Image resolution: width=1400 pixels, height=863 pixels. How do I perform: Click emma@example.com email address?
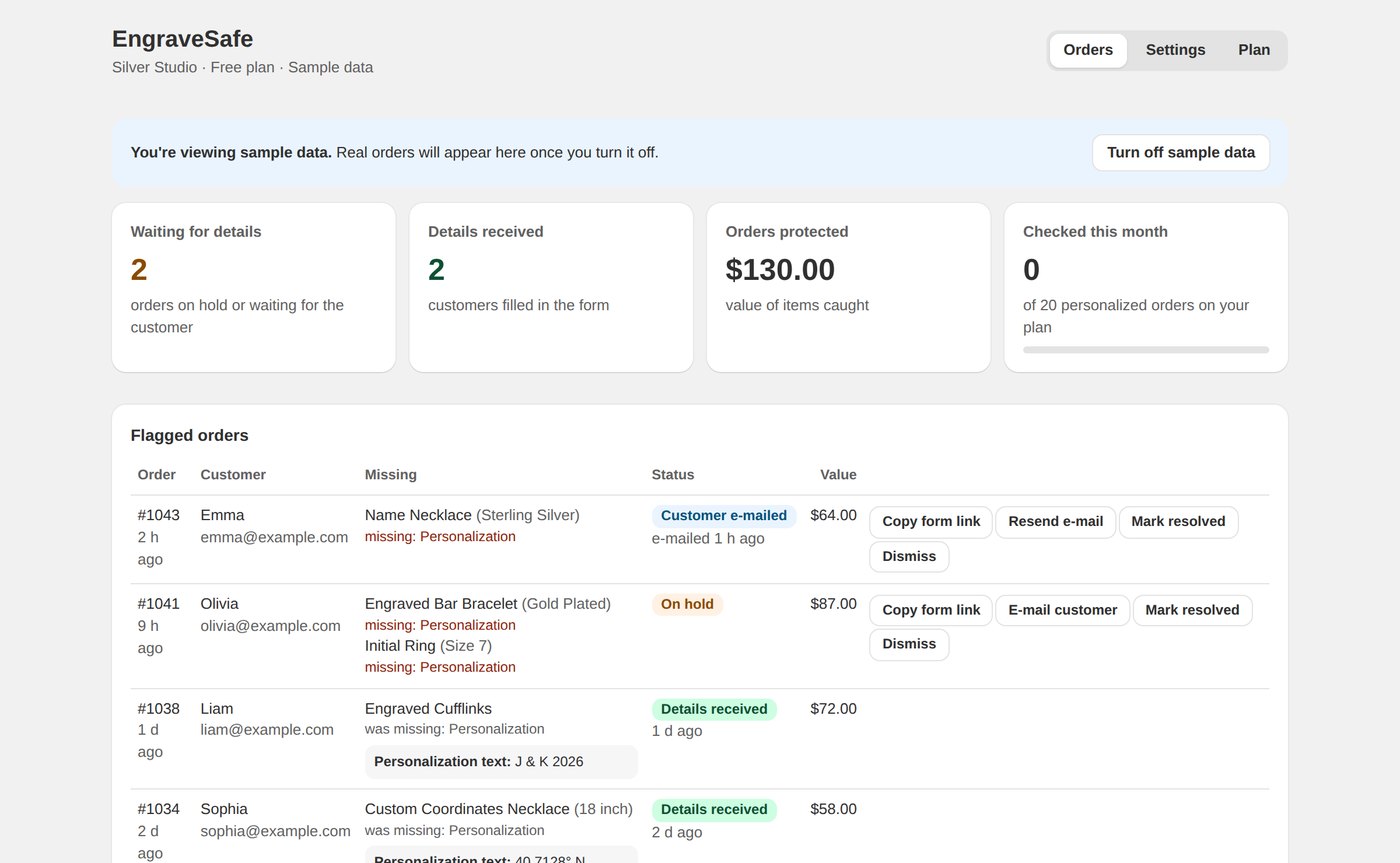tap(274, 537)
